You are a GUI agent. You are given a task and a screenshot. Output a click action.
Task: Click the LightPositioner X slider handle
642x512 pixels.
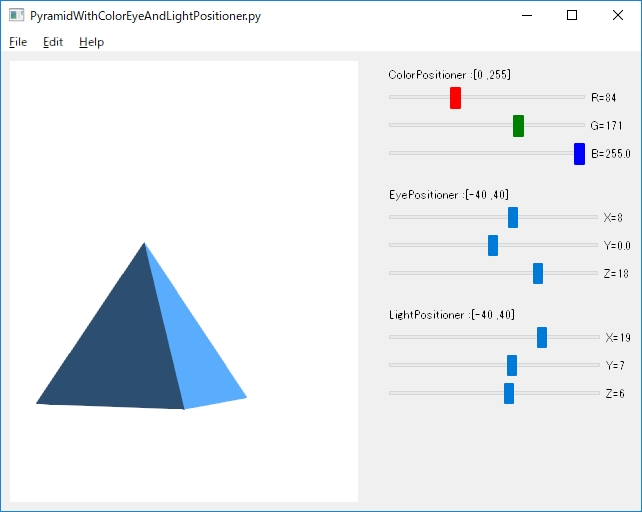(542, 338)
